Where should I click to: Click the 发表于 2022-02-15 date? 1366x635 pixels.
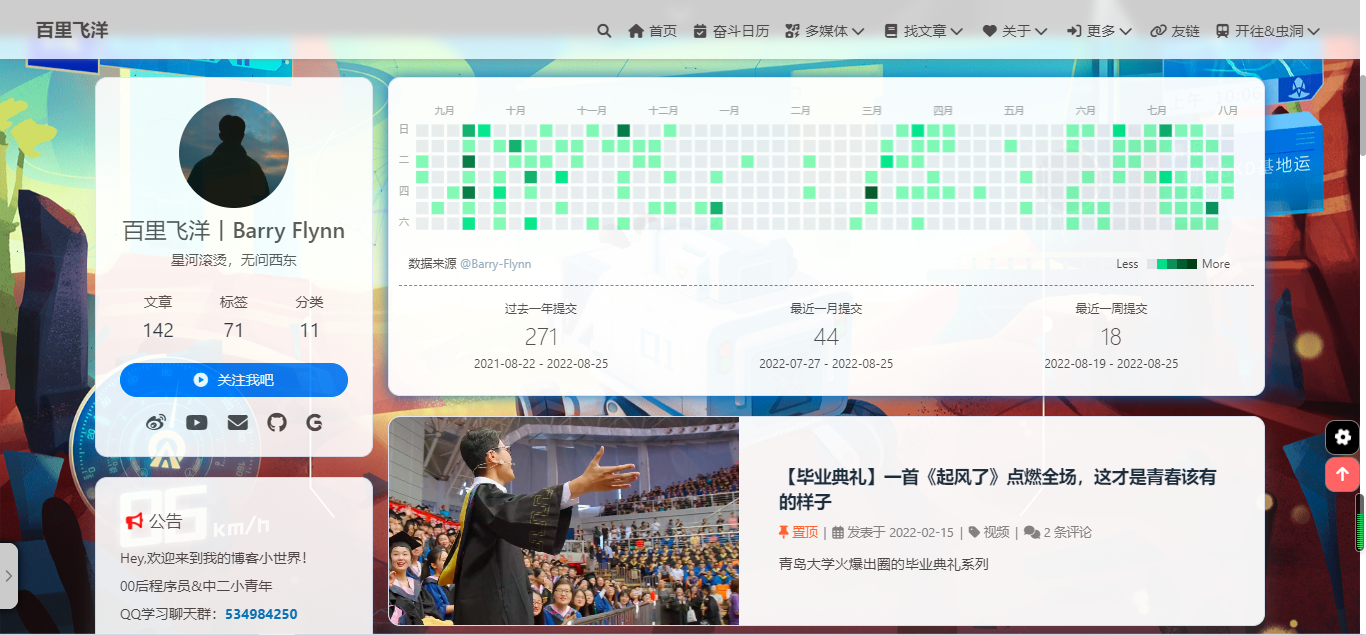coord(892,532)
